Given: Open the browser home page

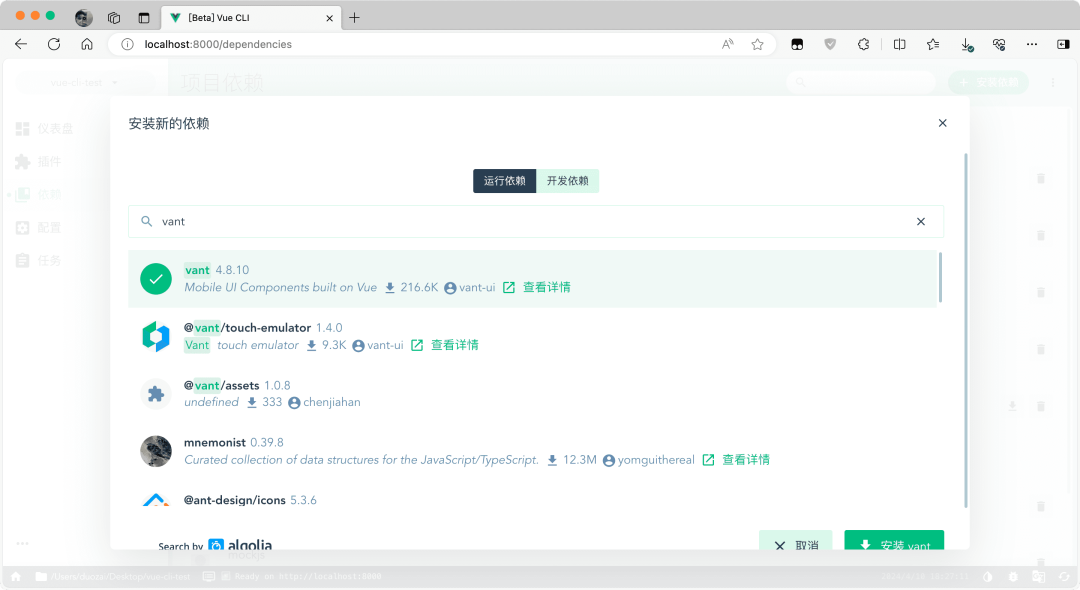Looking at the screenshot, I should click(87, 44).
